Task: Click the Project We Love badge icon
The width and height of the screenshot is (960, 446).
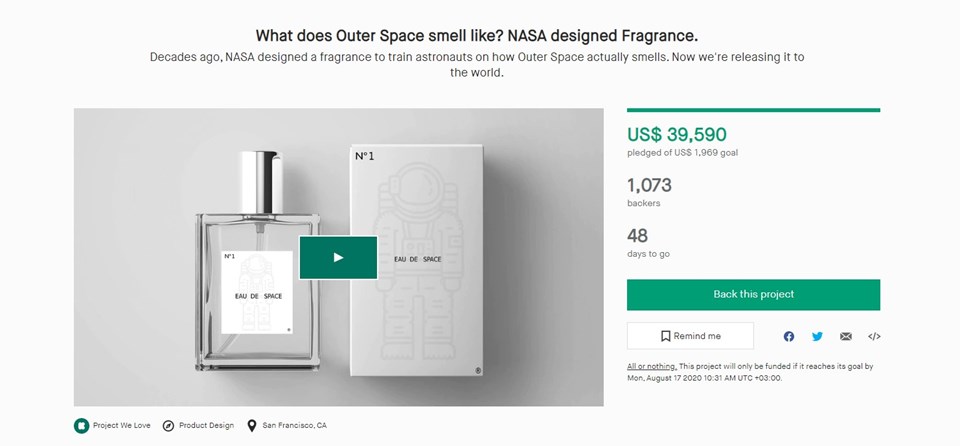Action: tap(81, 425)
